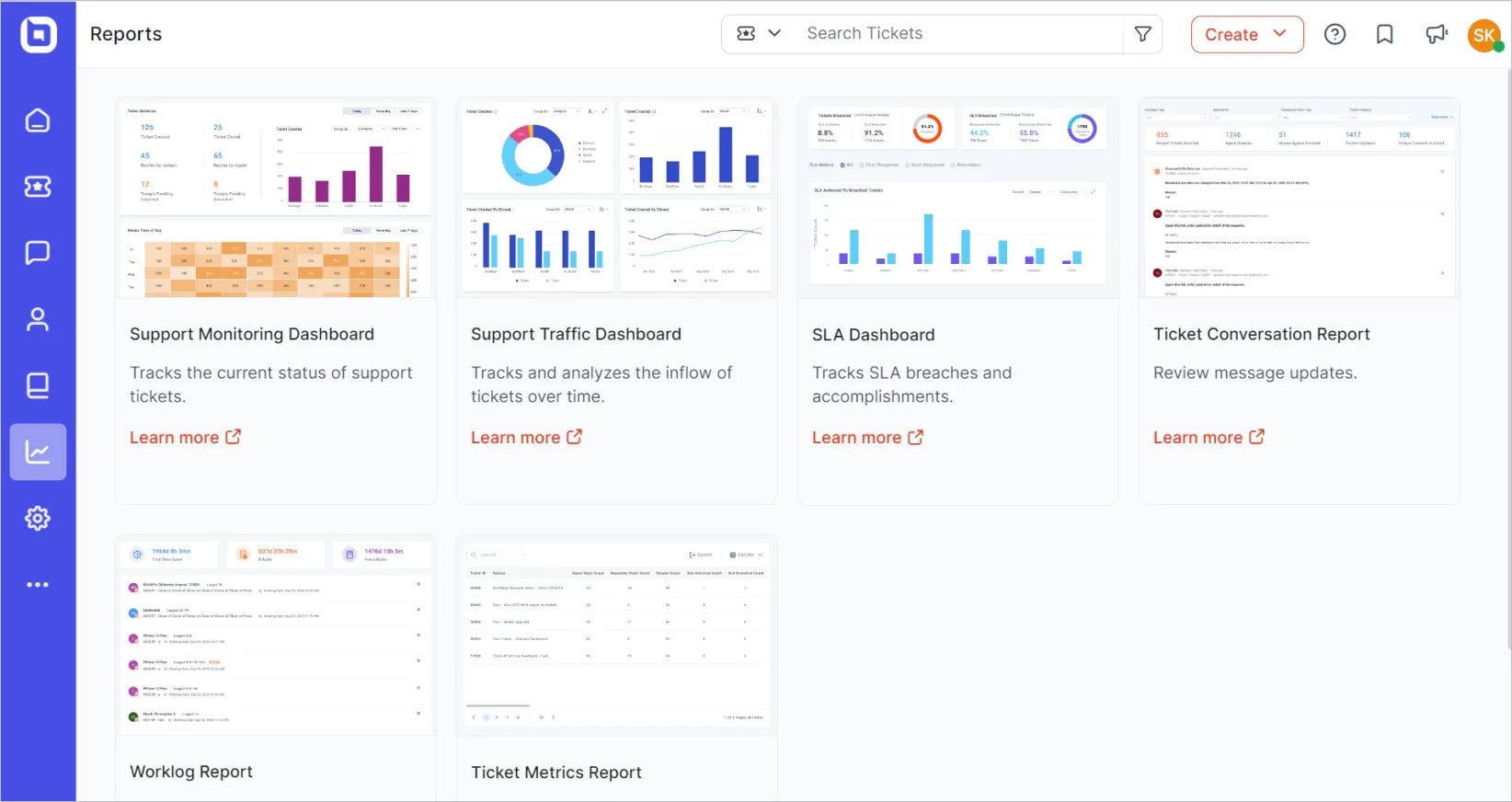The height and width of the screenshot is (802, 1512).
Task: Select the Reports chart icon in sidebar
Action: point(38,452)
